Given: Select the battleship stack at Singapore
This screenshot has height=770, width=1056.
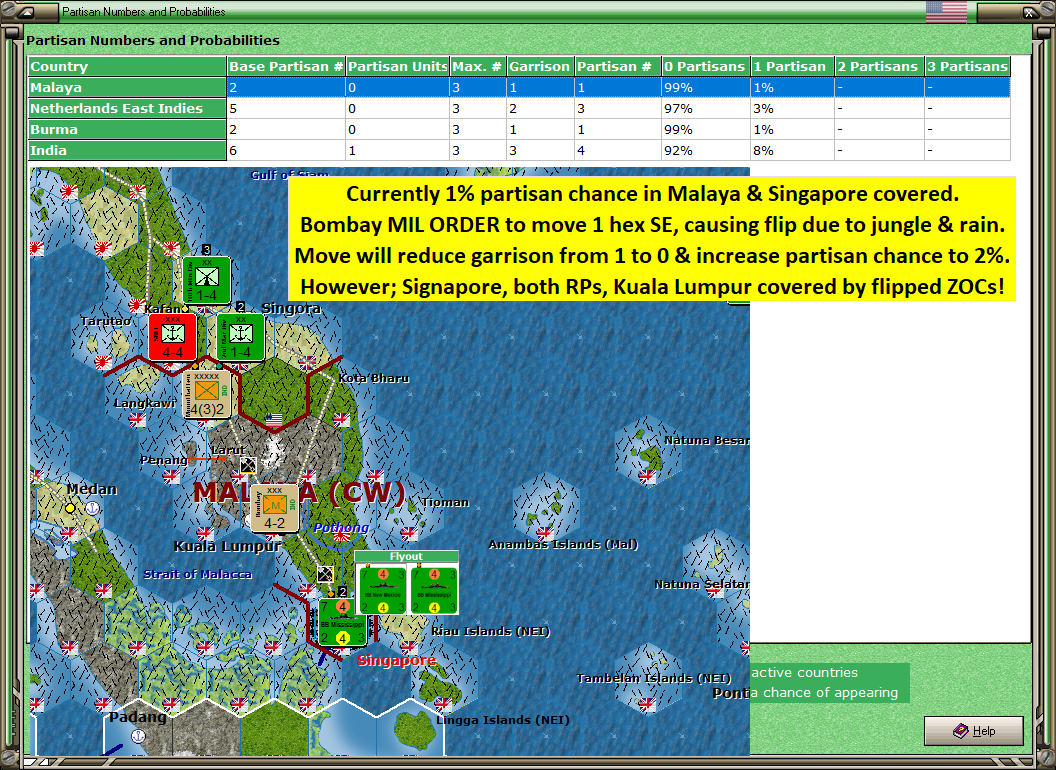Looking at the screenshot, I should point(342,622).
